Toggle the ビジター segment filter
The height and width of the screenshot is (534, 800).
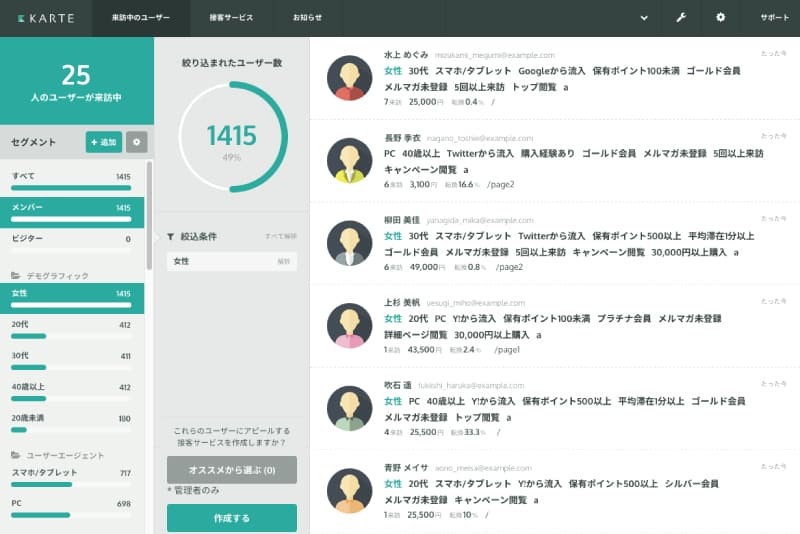click(71, 244)
